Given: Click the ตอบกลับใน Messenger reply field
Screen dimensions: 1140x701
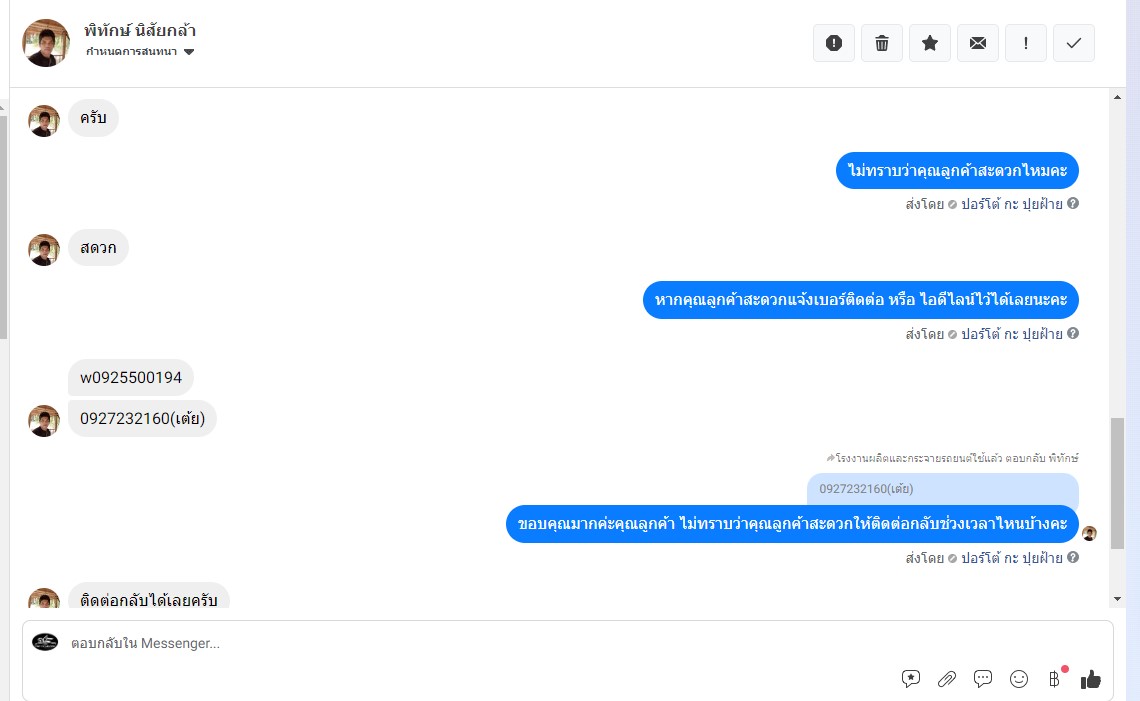Looking at the screenshot, I should 480,644.
